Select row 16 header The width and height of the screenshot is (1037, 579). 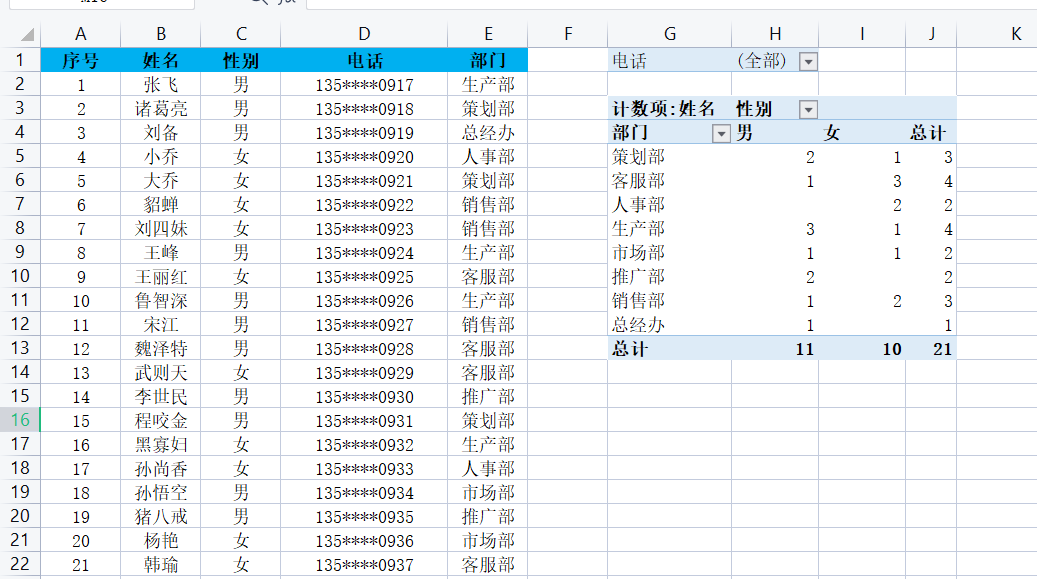(20, 420)
